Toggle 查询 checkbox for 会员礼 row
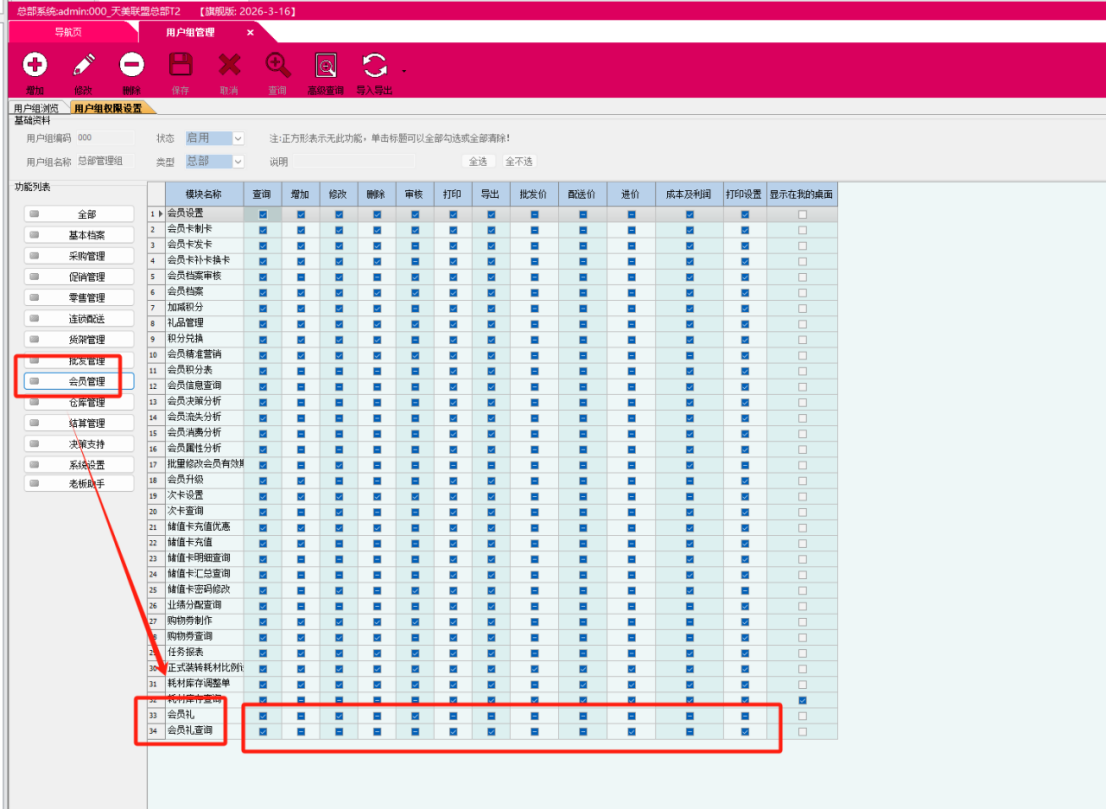 [x=263, y=716]
